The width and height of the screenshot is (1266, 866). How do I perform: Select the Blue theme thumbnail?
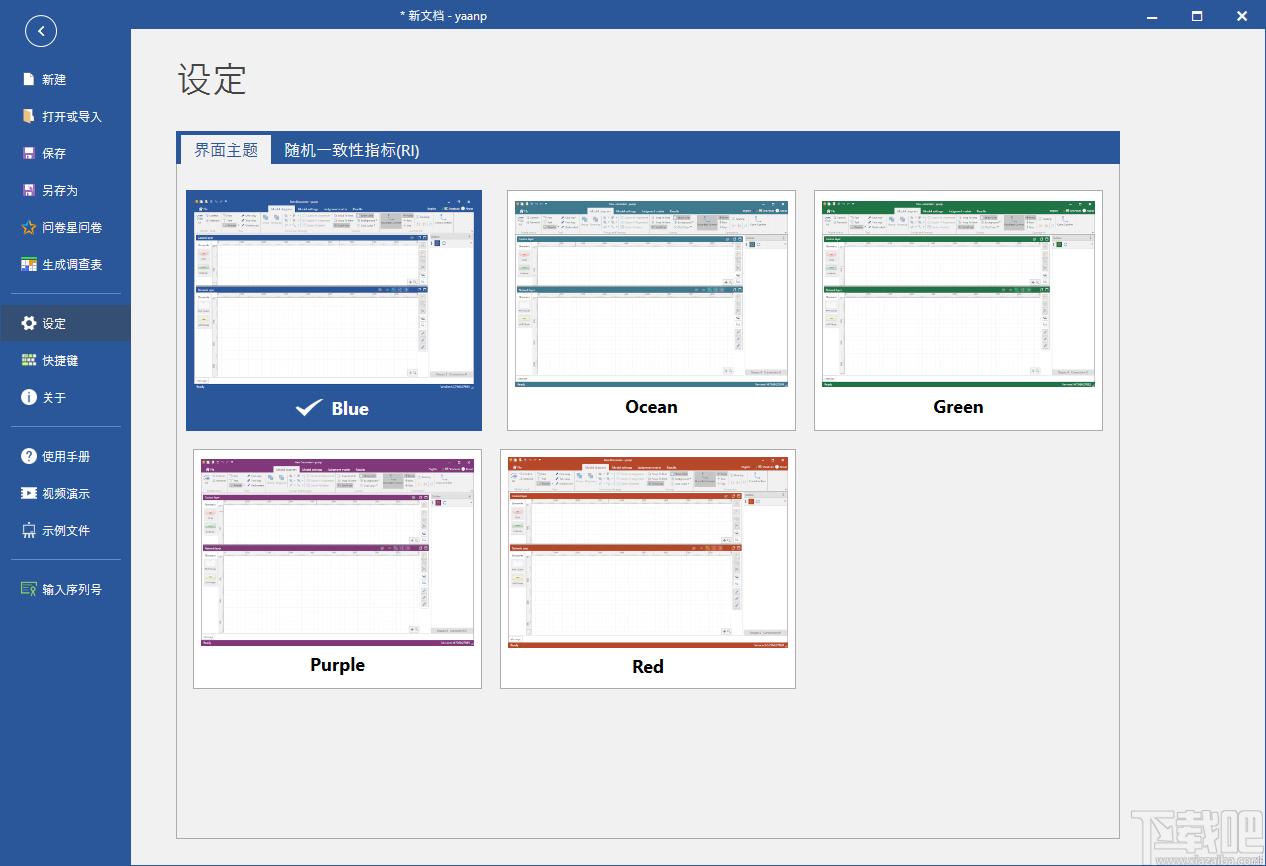coord(334,310)
